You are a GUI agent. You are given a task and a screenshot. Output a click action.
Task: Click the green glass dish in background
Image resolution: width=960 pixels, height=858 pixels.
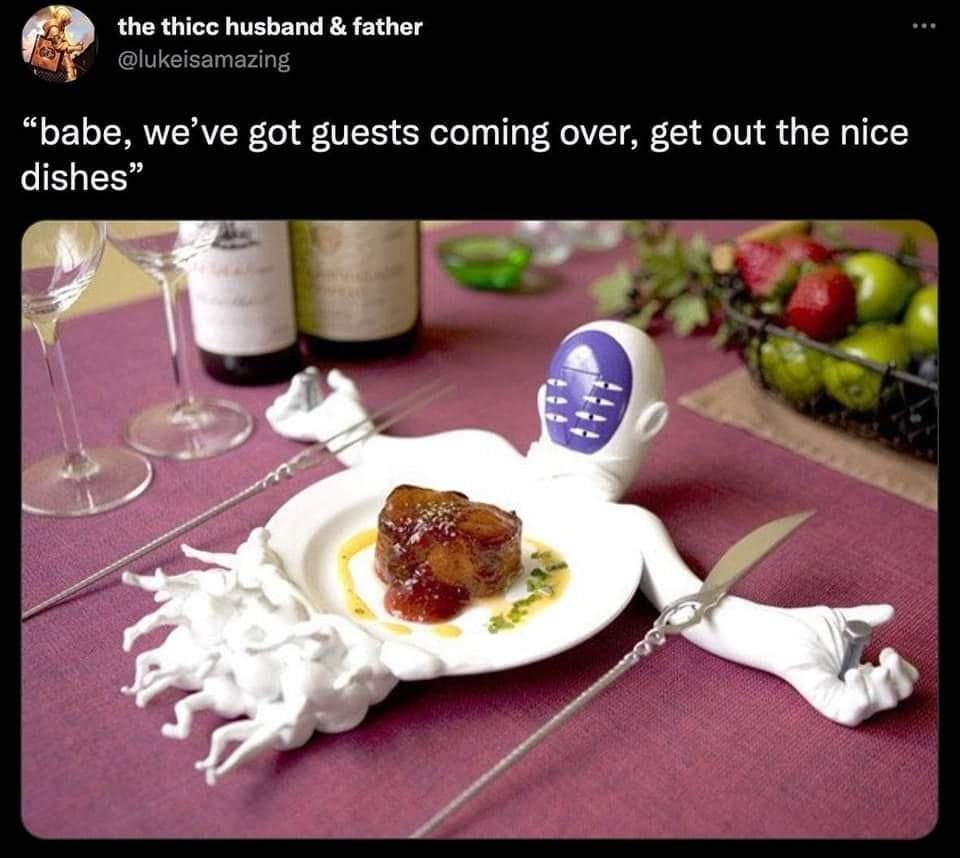(x=487, y=262)
